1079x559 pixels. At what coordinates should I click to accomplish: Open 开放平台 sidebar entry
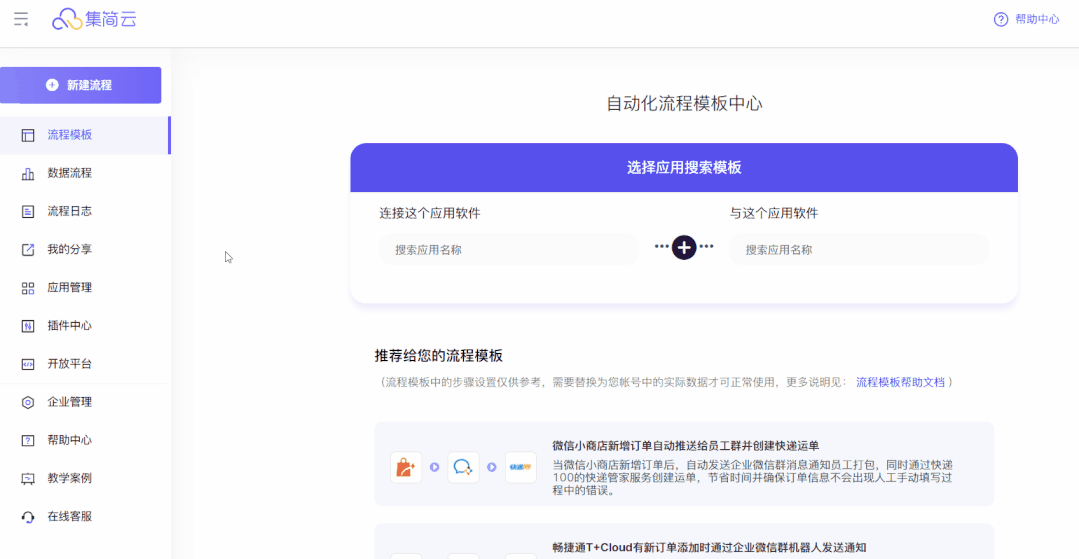[85, 364]
